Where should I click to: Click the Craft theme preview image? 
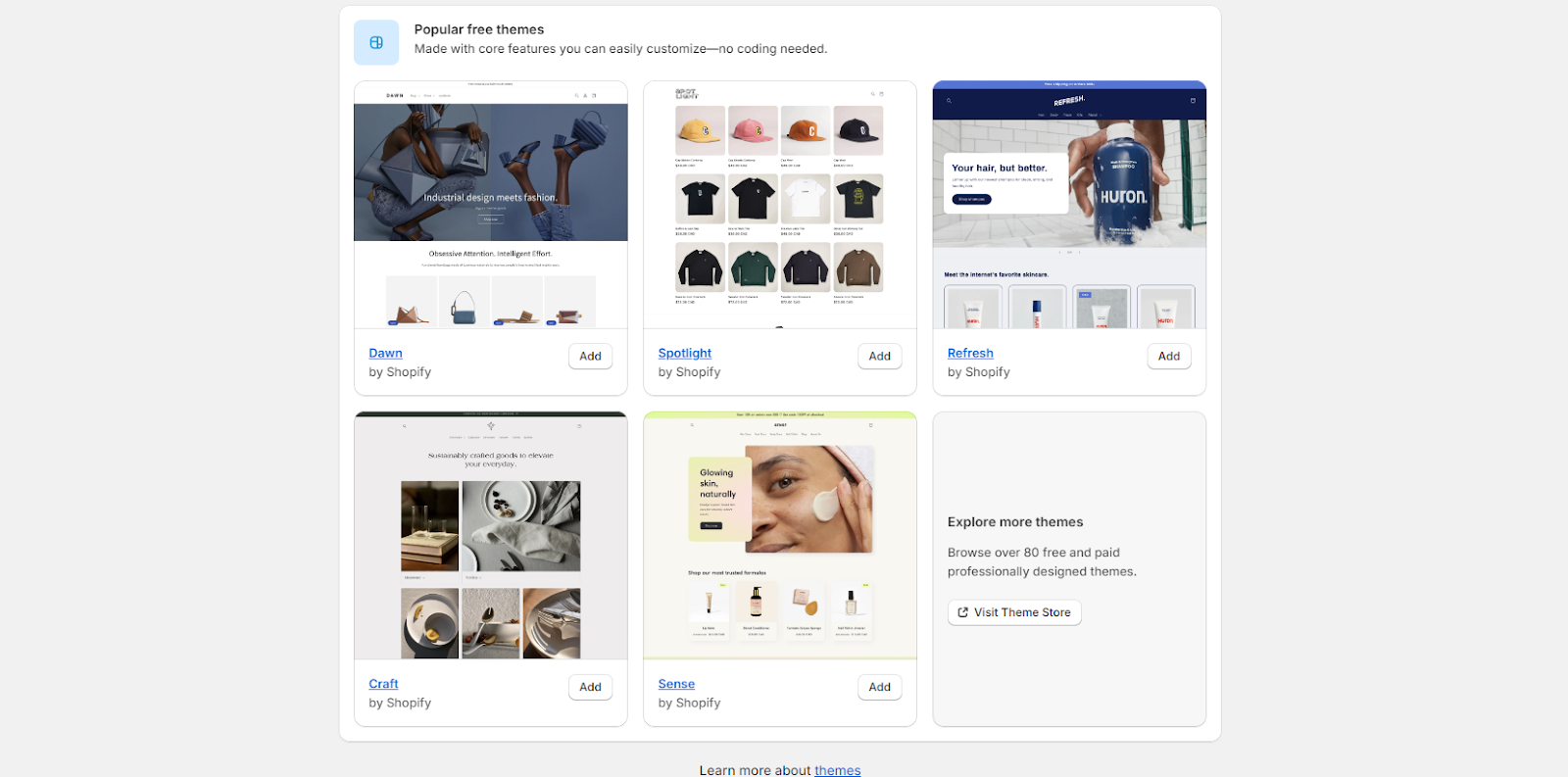[491, 536]
